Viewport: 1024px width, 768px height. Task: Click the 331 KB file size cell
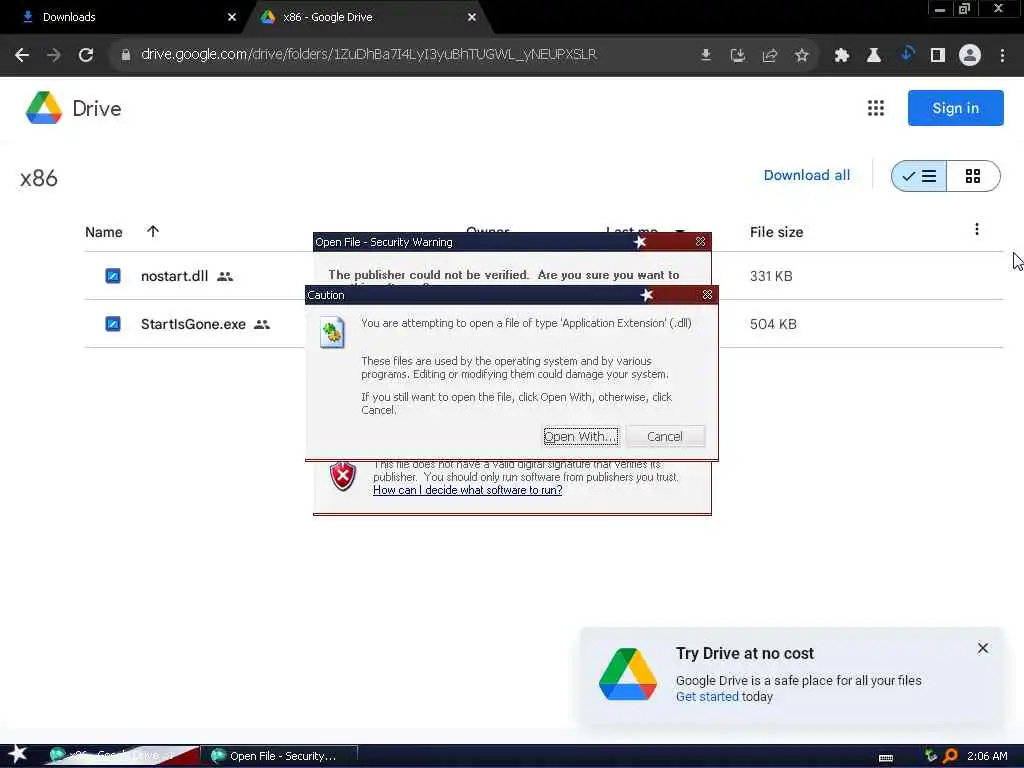coord(771,276)
